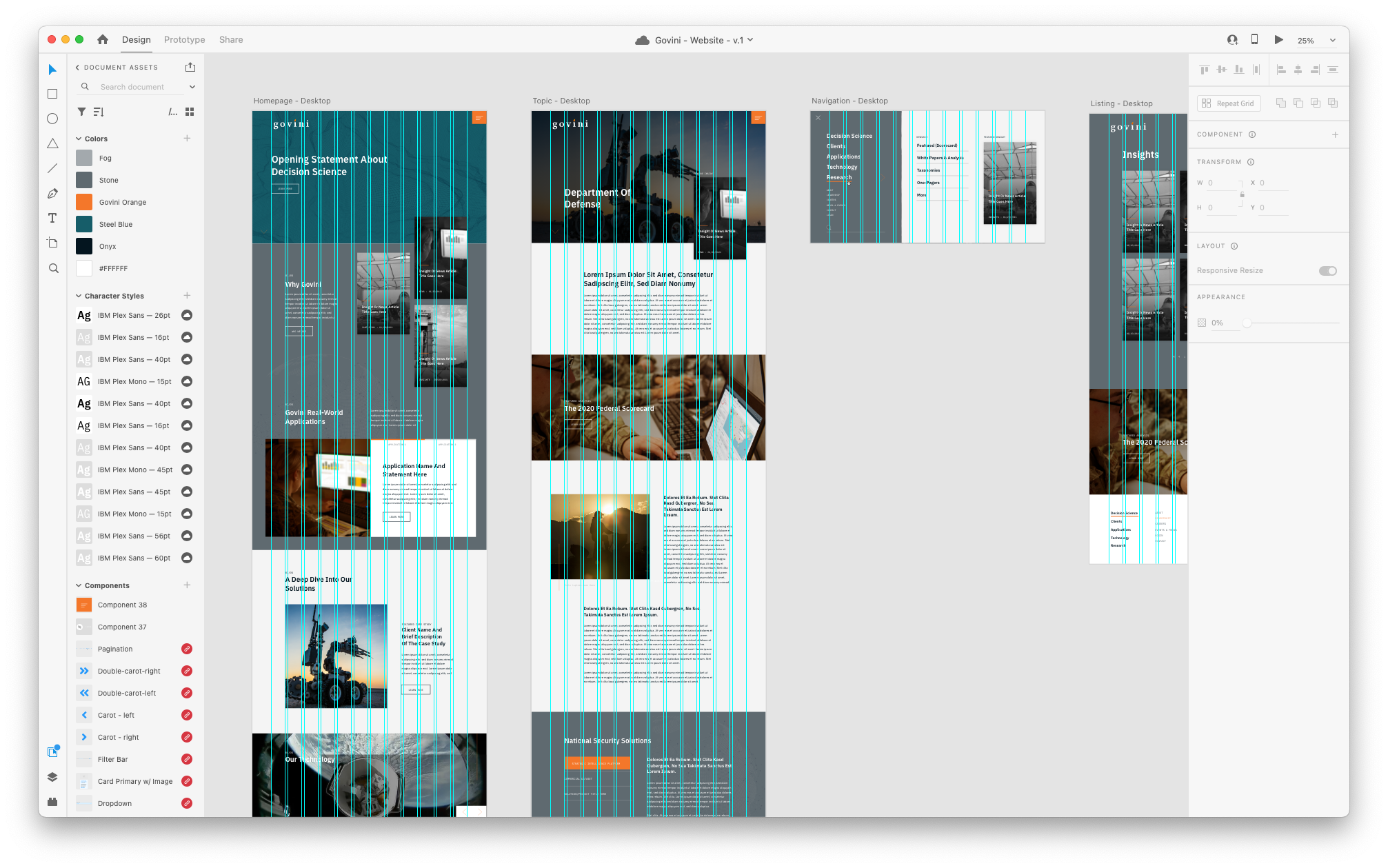The width and height of the screenshot is (1388, 868).
Task: Select the Ellipse tool
Action: [x=52, y=119]
